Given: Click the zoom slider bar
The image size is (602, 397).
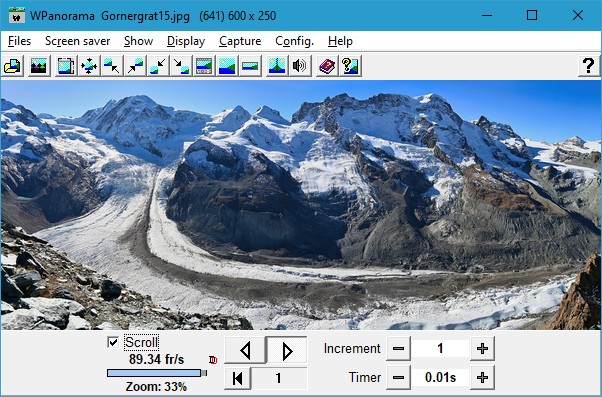Looking at the screenshot, I should coord(154,373).
